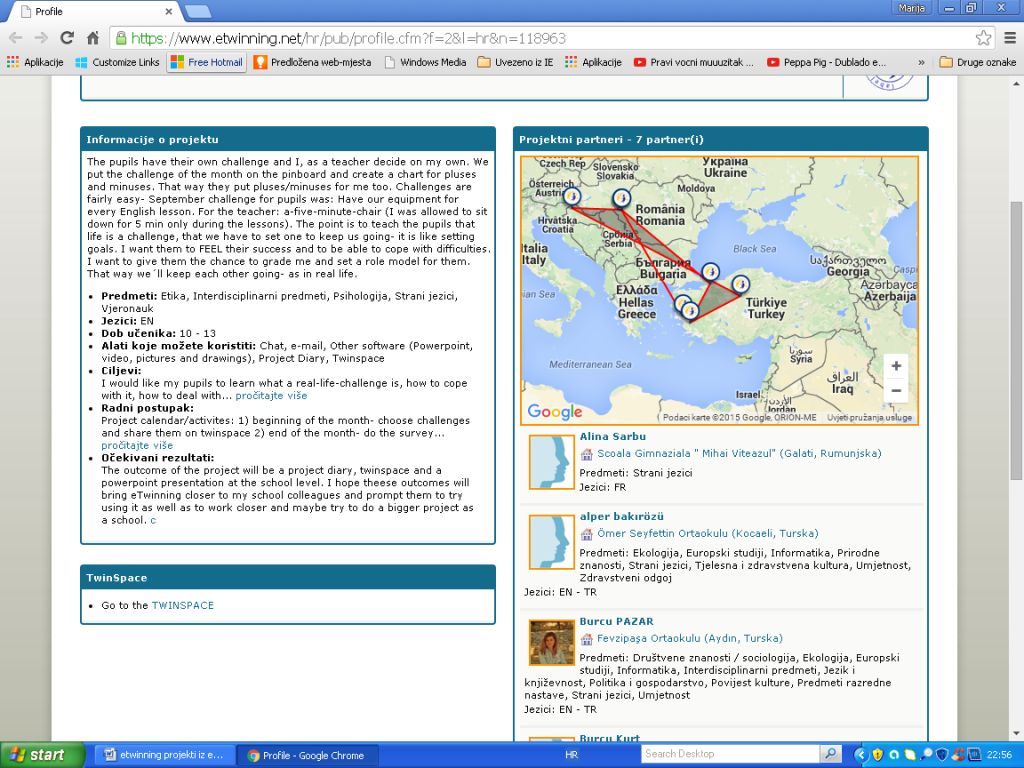Click the desktop search magnifier button

[830, 754]
